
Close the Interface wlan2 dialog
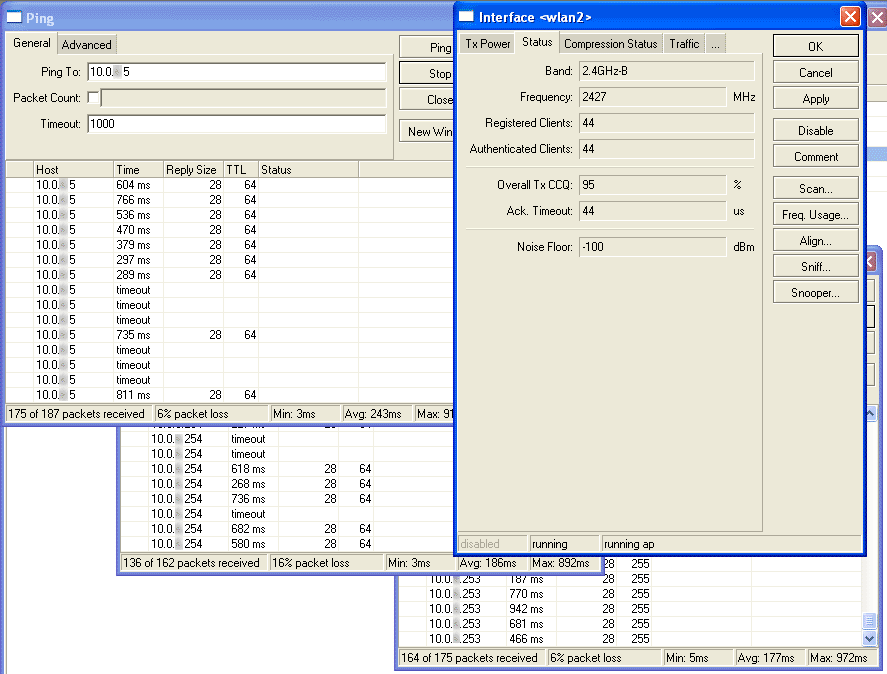(x=850, y=17)
